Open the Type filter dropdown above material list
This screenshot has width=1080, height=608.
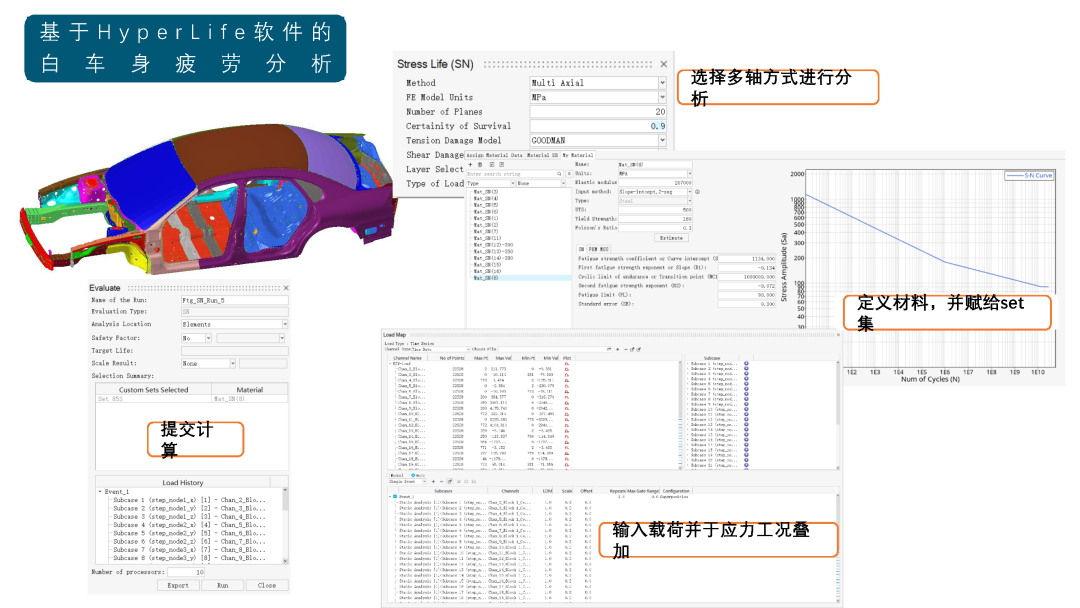point(490,184)
